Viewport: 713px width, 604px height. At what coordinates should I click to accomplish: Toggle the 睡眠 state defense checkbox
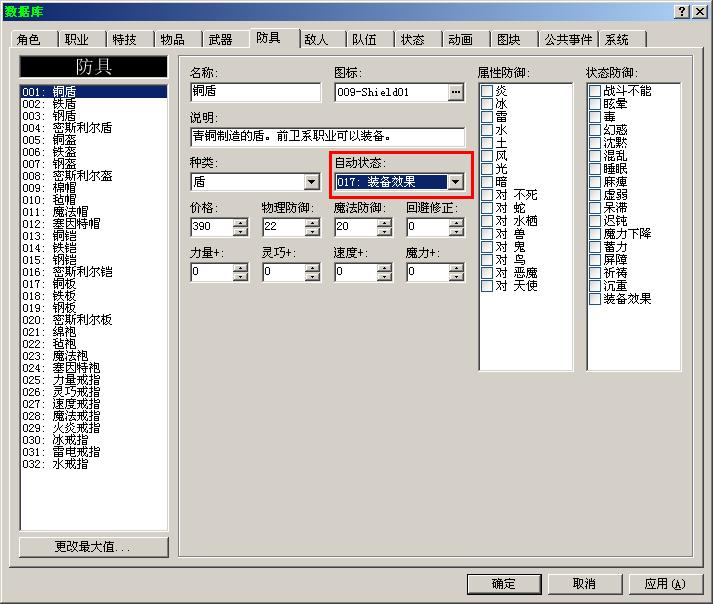[595, 169]
